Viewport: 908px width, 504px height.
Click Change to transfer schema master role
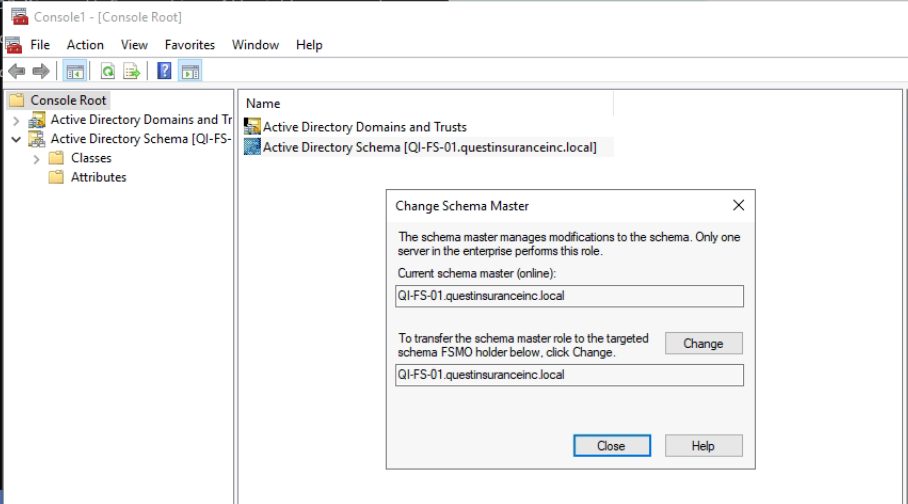click(704, 344)
